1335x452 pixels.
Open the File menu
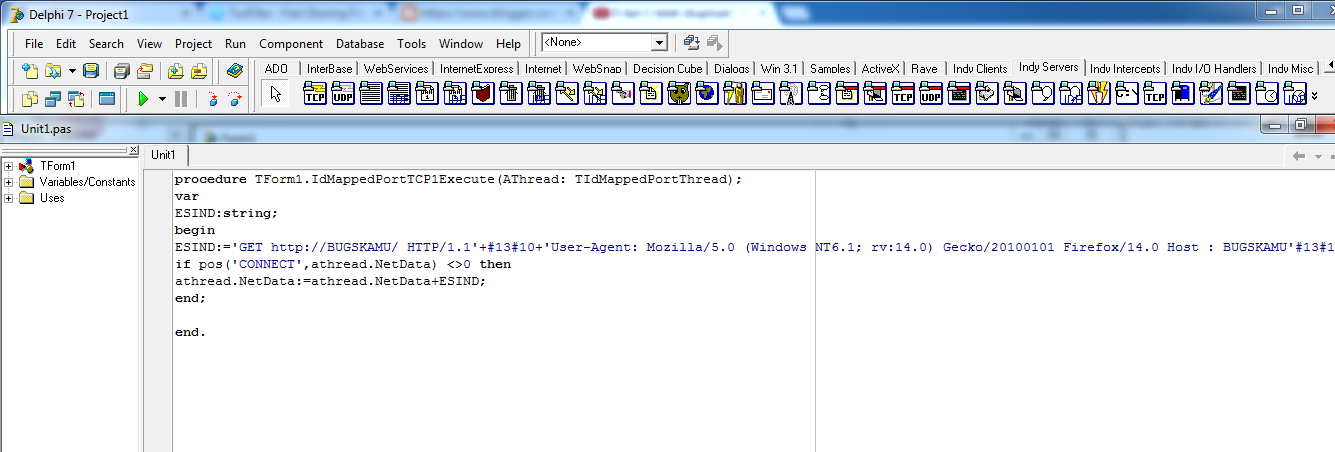point(34,44)
